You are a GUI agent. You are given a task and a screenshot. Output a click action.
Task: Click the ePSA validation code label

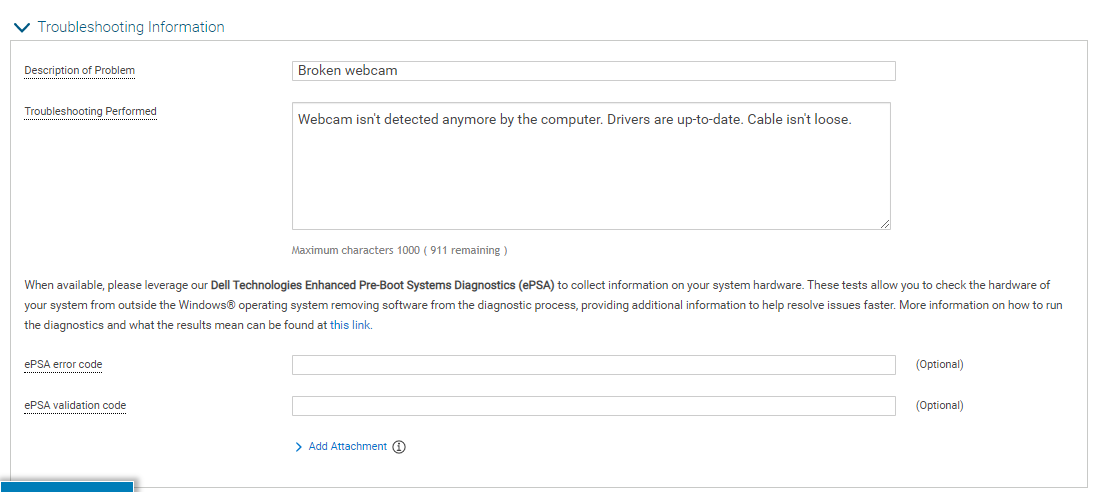coord(75,406)
